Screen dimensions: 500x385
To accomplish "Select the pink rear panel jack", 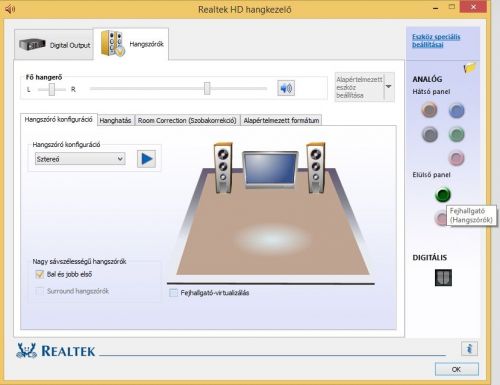I will coord(456,158).
